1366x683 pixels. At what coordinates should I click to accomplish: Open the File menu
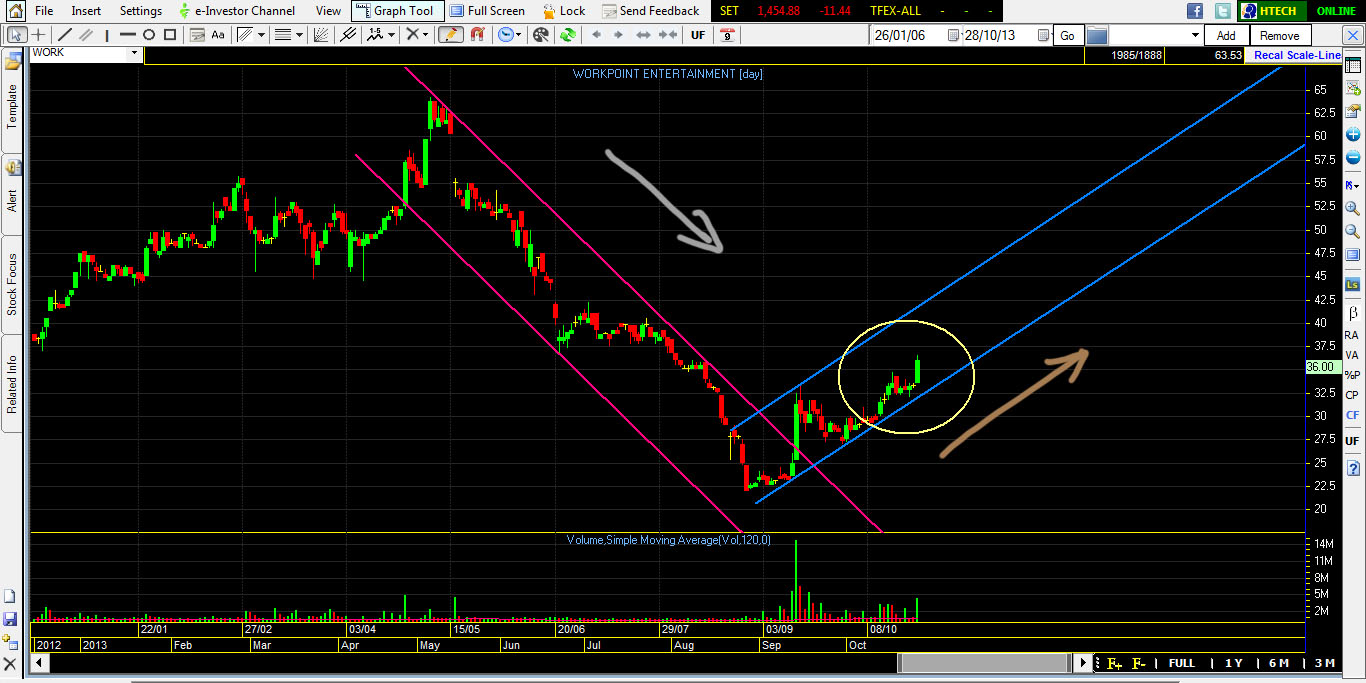tap(44, 11)
